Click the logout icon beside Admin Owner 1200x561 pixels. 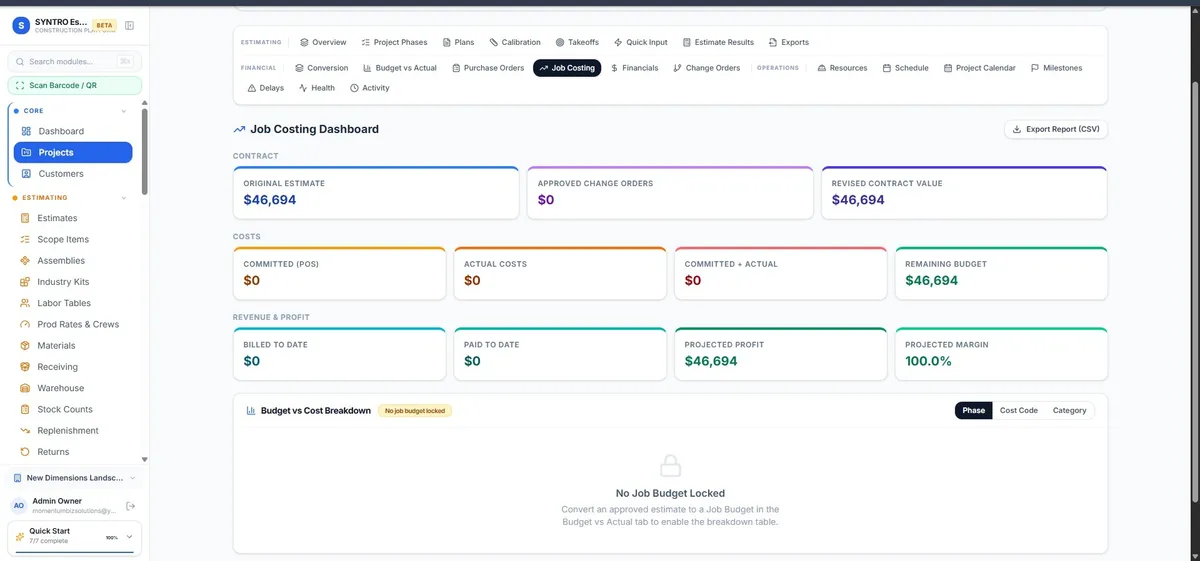point(130,506)
